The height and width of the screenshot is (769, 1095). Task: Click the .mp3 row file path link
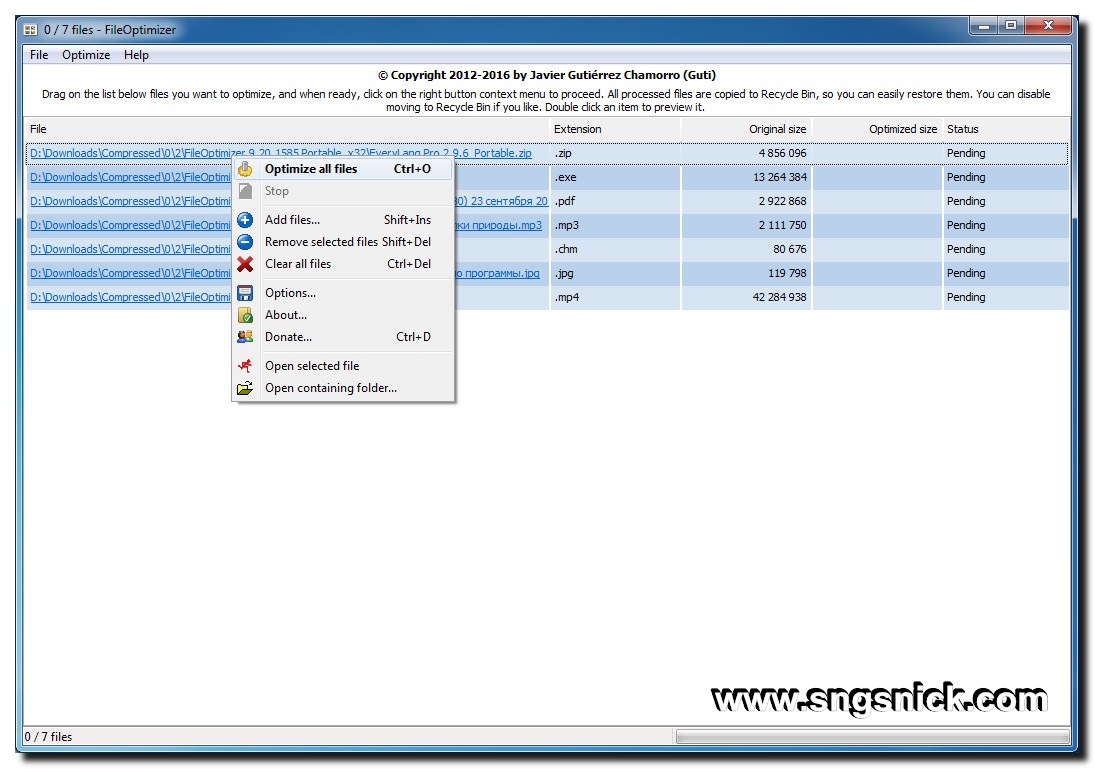click(130, 225)
